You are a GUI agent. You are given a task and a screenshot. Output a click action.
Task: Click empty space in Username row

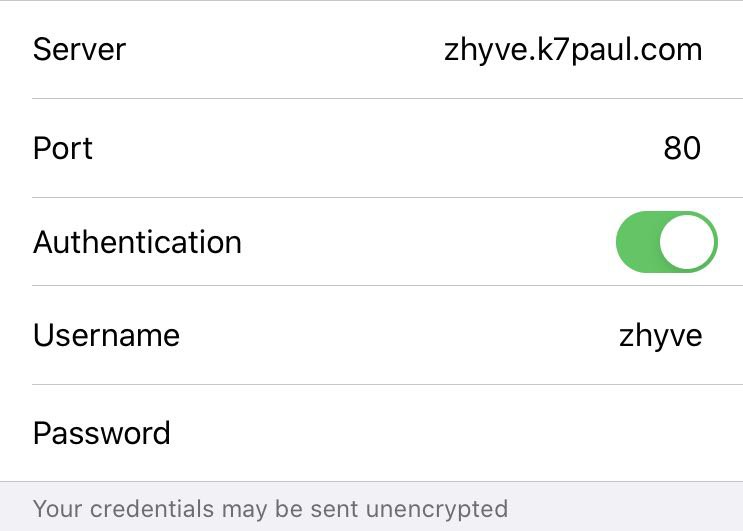(x=400, y=335)
